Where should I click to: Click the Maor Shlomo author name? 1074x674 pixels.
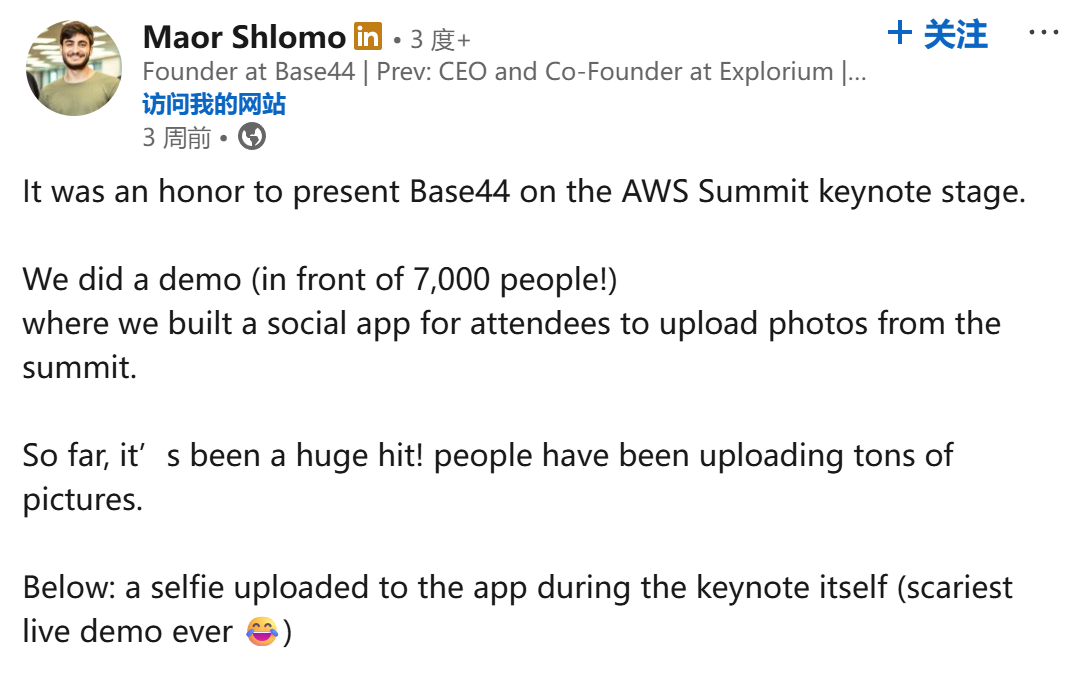[x=244, y=38]
